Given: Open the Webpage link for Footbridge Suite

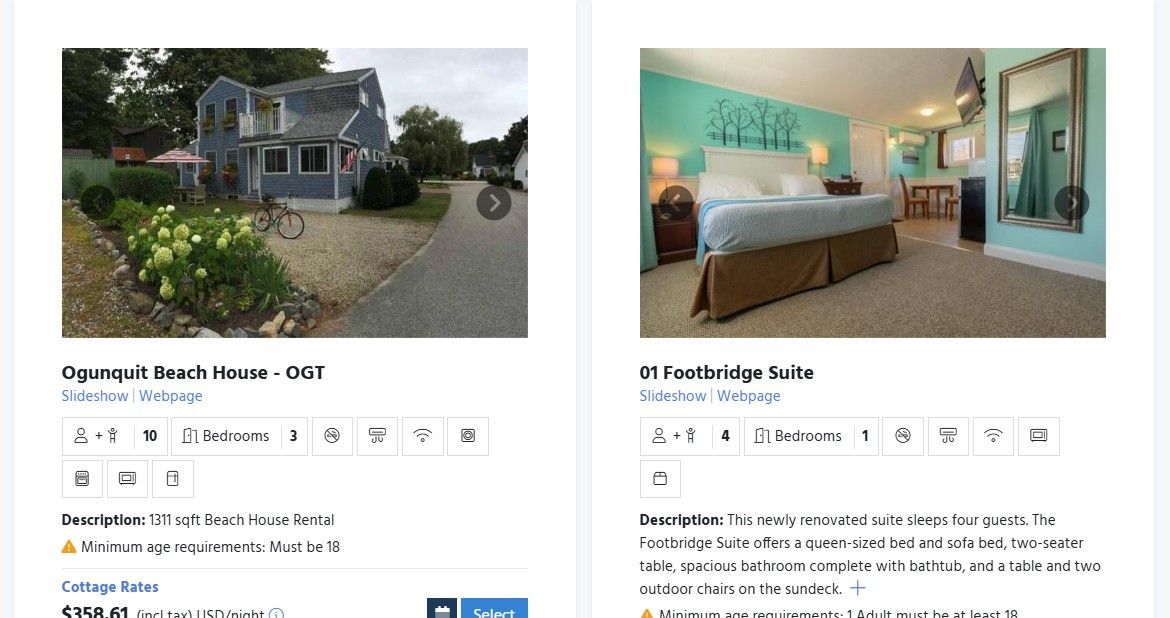Looking at the screenshot, I should (x=749, y=396).
